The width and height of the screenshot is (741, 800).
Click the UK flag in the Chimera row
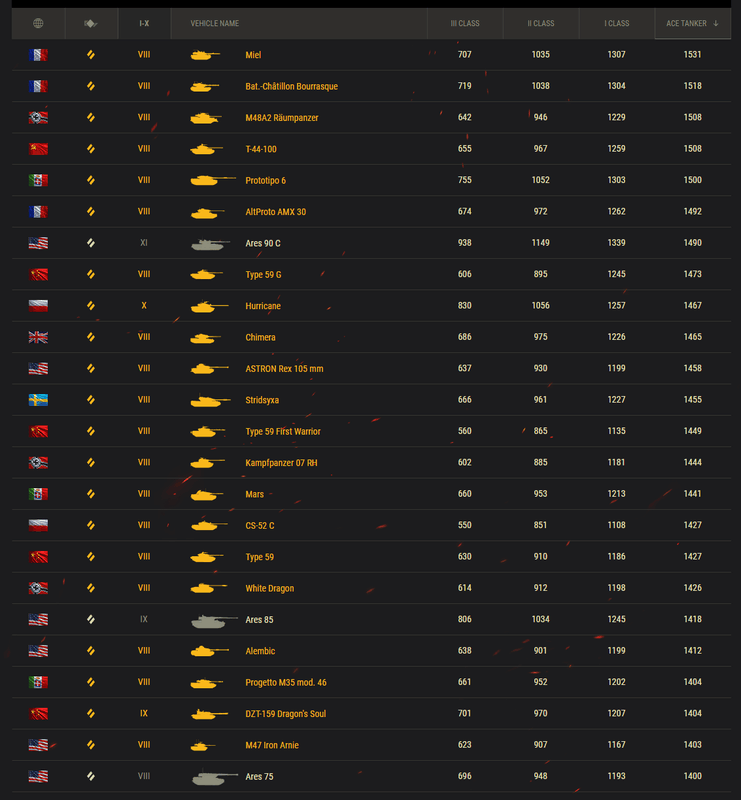click(38, 337)
